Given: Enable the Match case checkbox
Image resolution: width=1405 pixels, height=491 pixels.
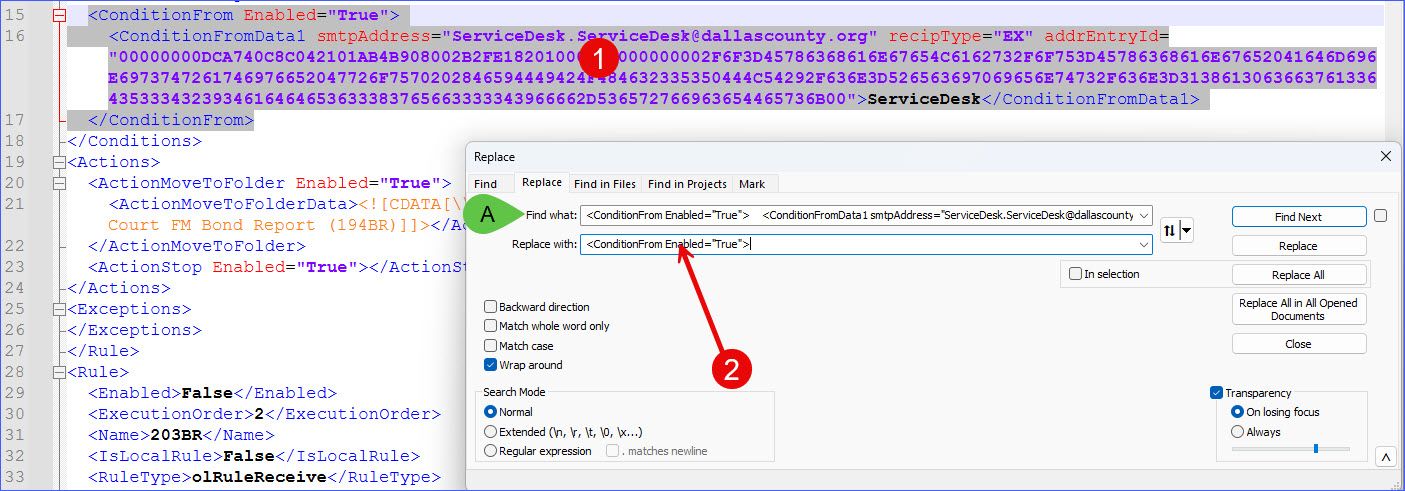Looking at the screenshot, I should coord(491,345).
